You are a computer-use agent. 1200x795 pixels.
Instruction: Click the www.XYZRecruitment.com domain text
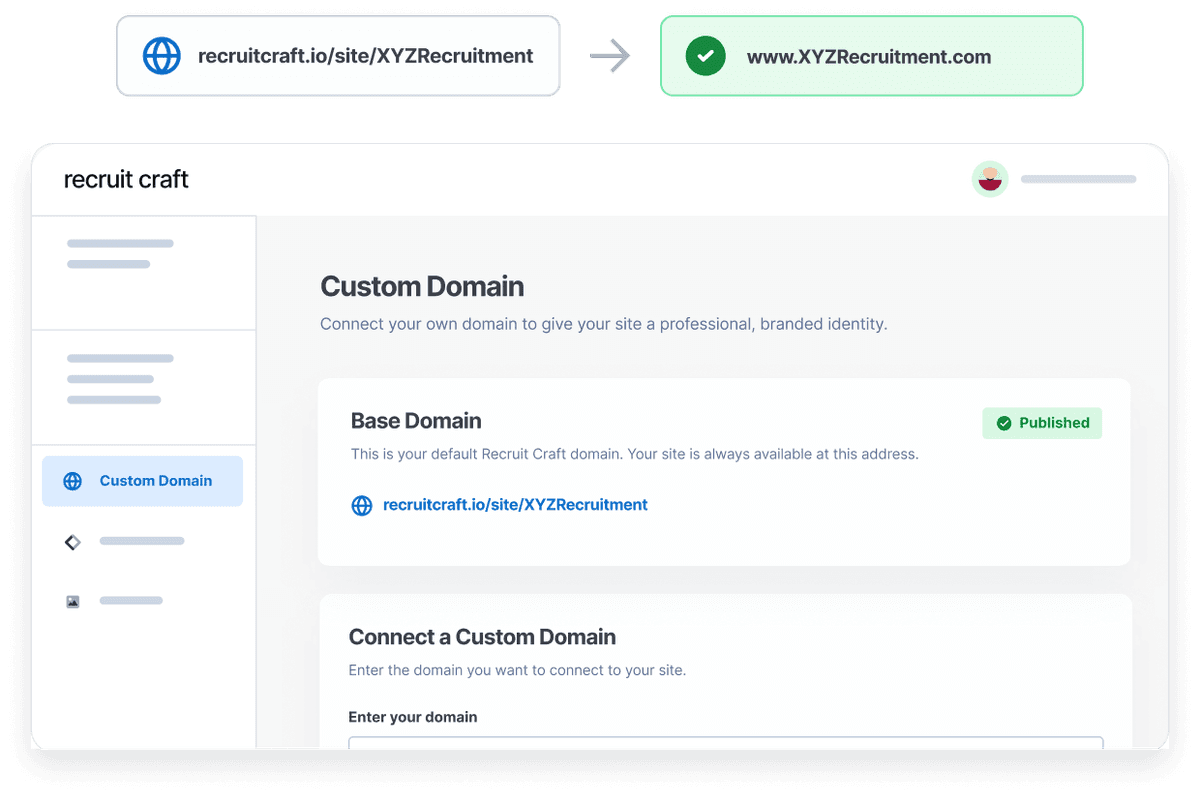[x=869, y=57]
